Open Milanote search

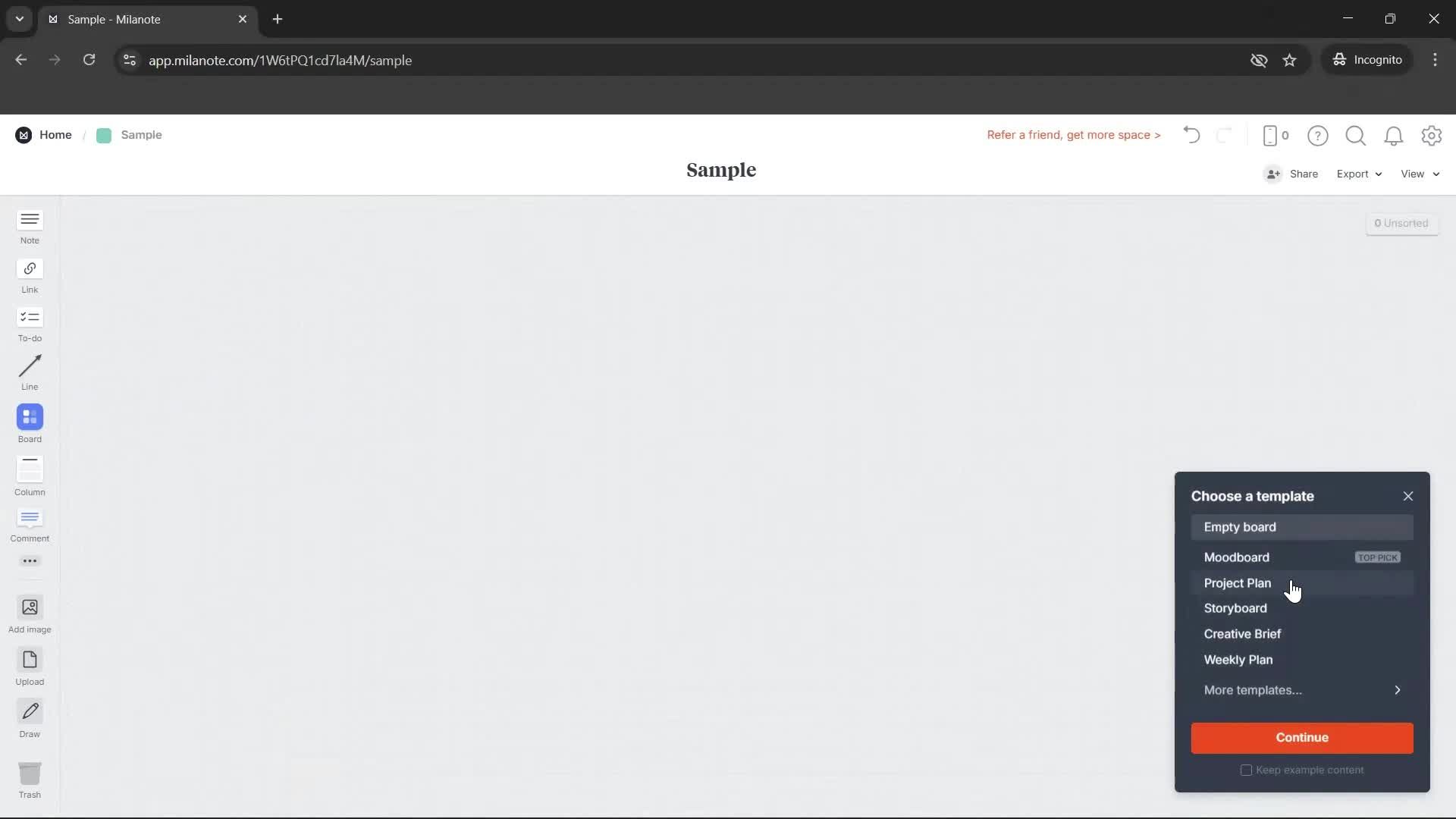point(1355,135)
